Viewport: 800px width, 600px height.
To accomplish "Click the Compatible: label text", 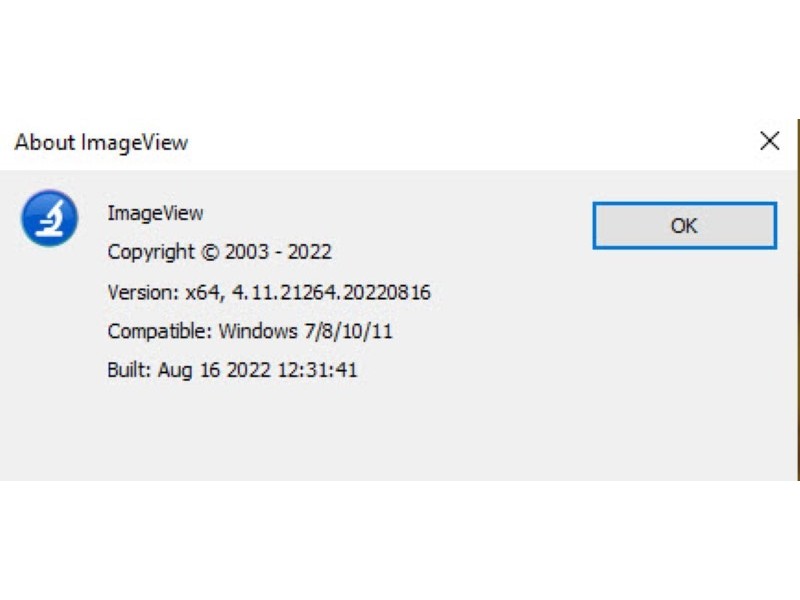I will click(x=159, y=331).
